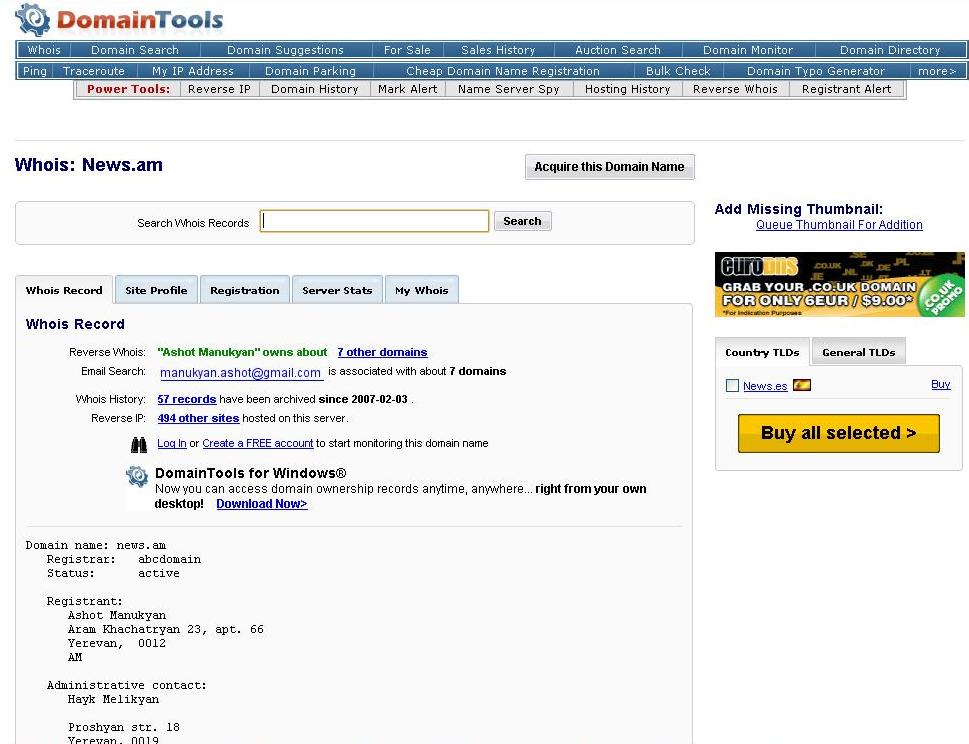
Task: Go to Domain Parking
Action: click(310, 71)
